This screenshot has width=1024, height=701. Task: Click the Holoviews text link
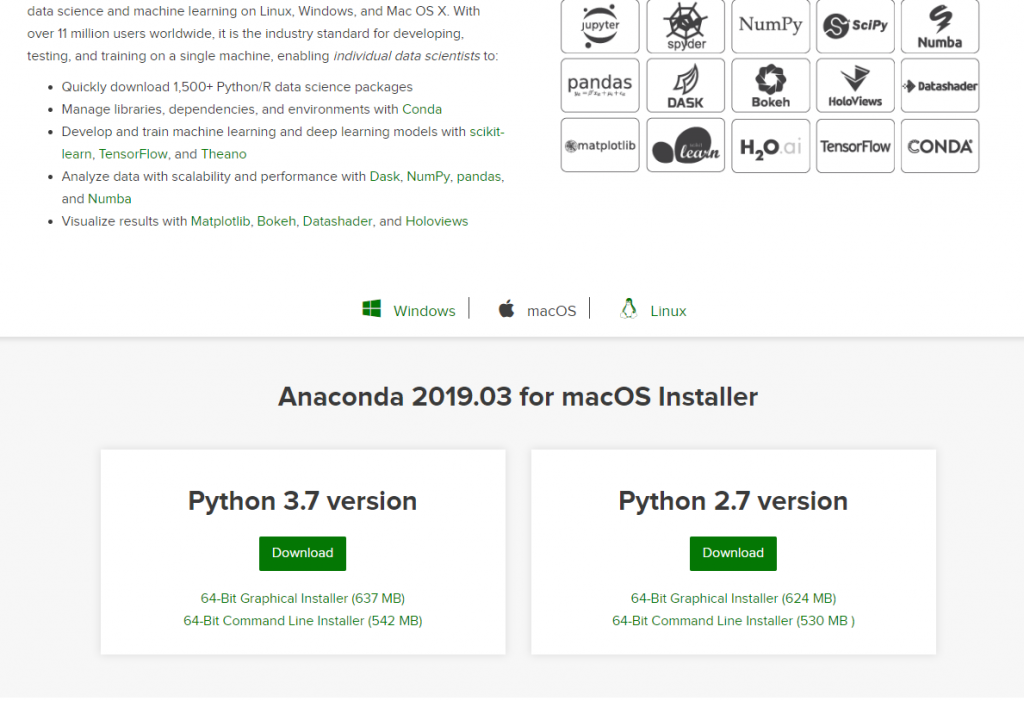click(x=437, y=221)
